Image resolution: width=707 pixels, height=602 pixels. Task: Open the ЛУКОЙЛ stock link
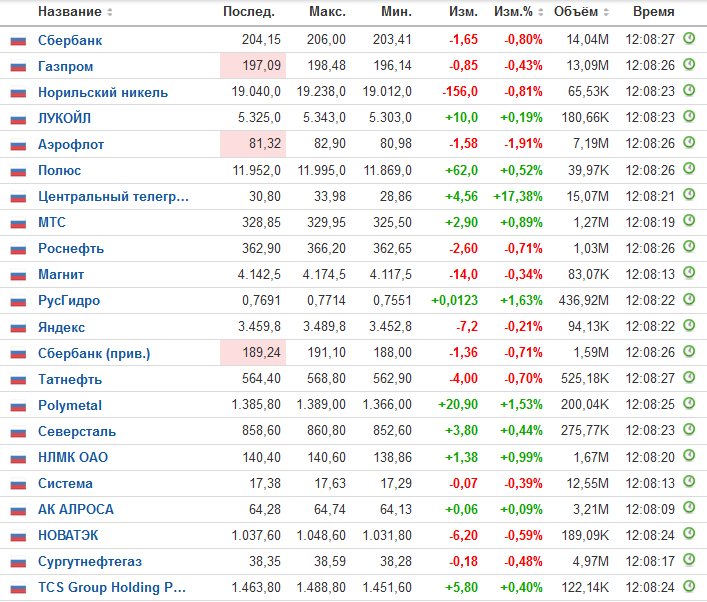point(64,119)
